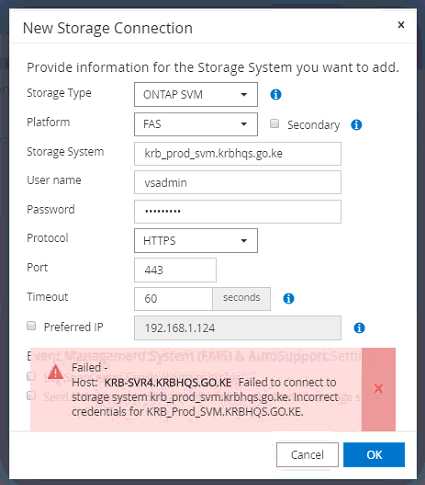Image resolution: width=425 pixels, height=485 pixels.
Task: Click the Port field showing 443
Action: coord(175,270)
